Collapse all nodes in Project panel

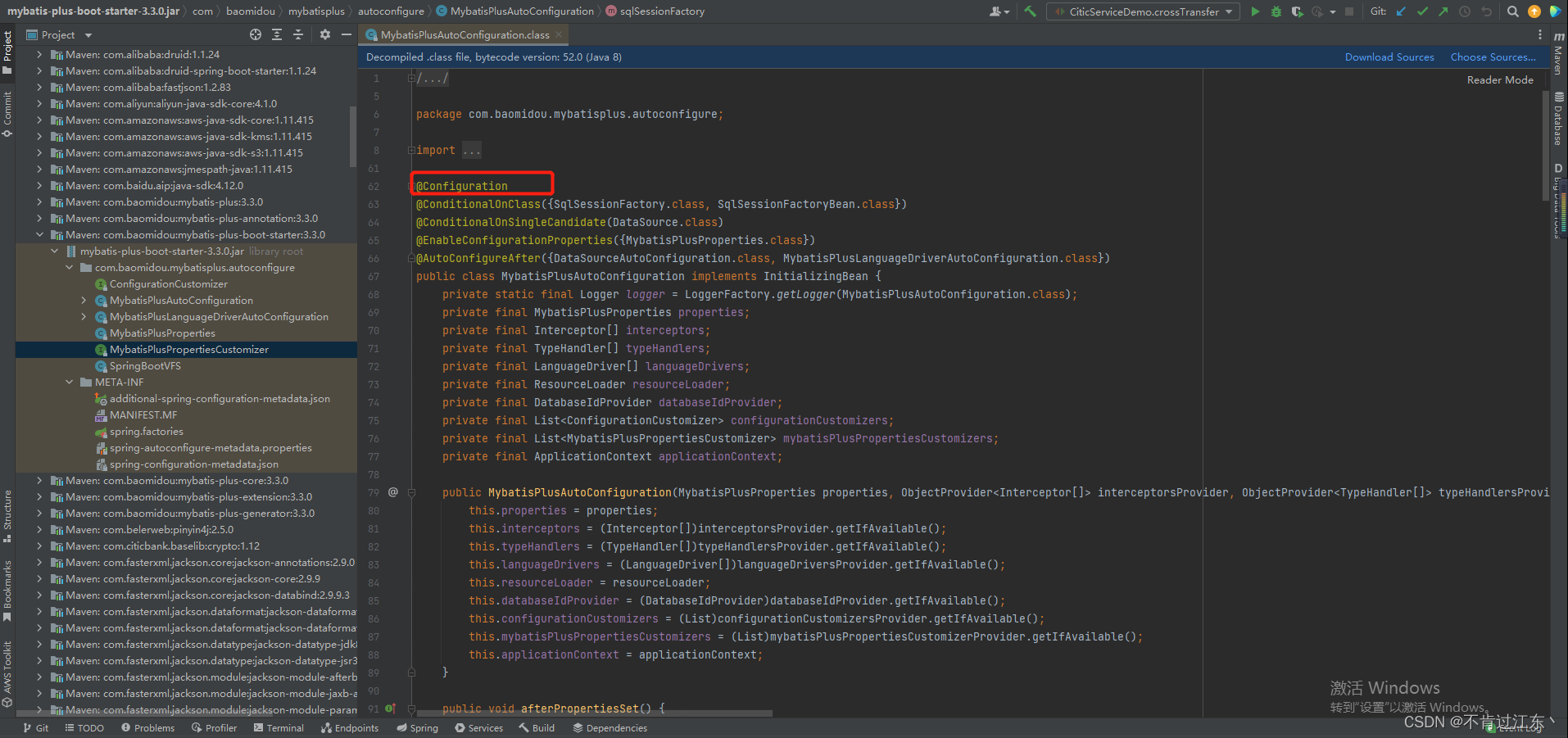pos(298,34)
